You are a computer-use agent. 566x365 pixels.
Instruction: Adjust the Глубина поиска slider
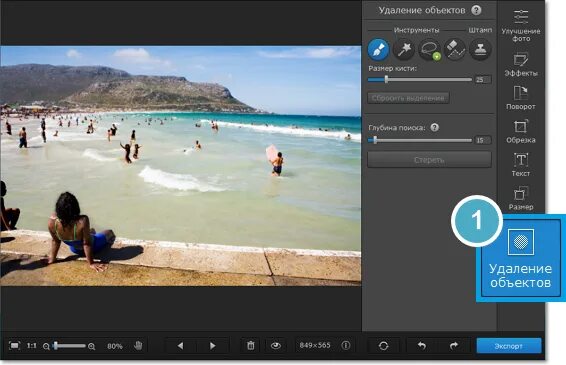[x=420, y=140]
